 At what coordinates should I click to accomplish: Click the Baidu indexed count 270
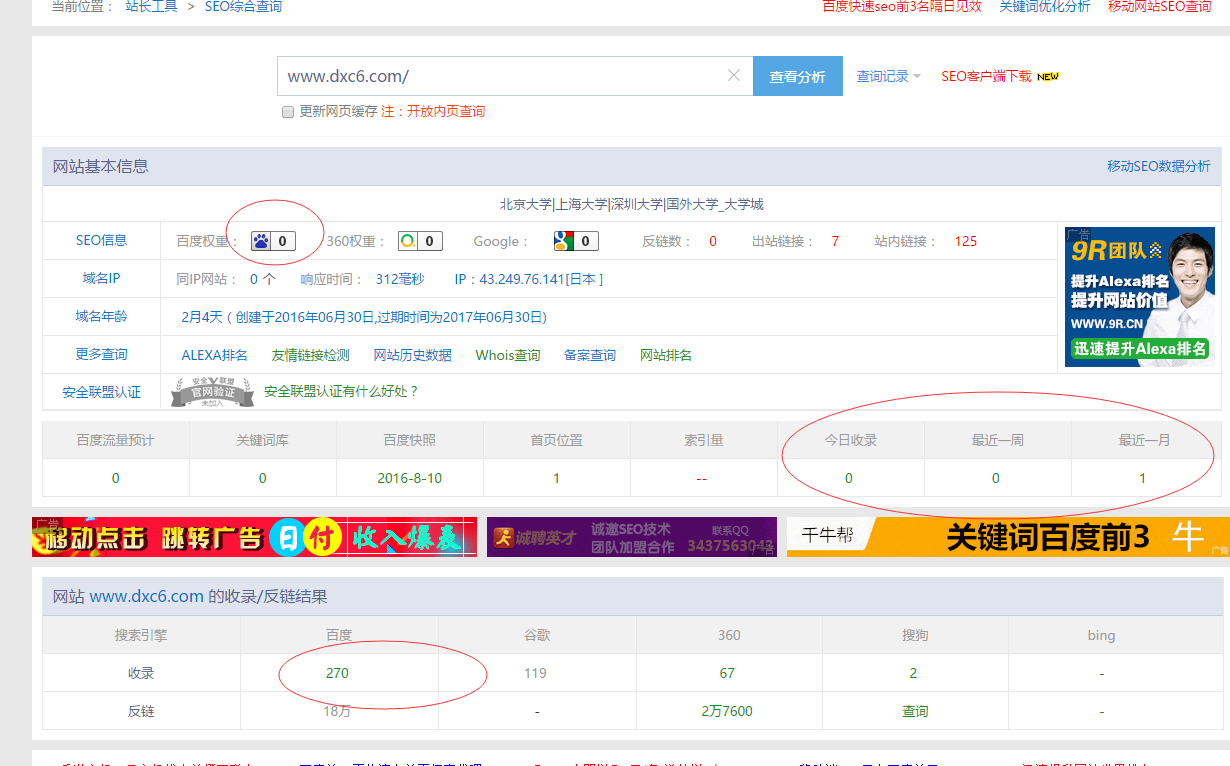point(338,673)
